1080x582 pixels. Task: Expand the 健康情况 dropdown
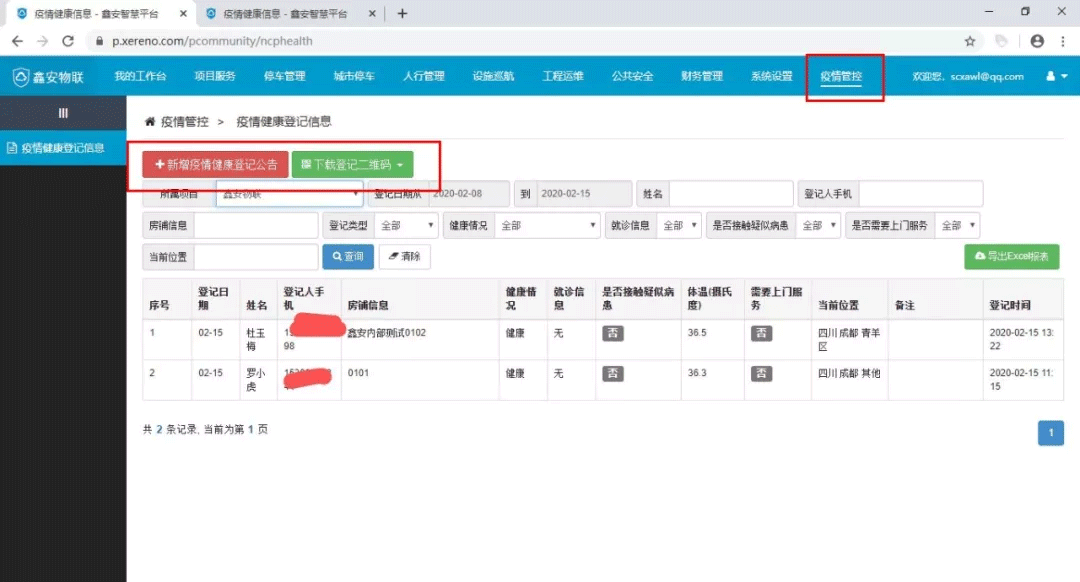(x=547, y=226)
